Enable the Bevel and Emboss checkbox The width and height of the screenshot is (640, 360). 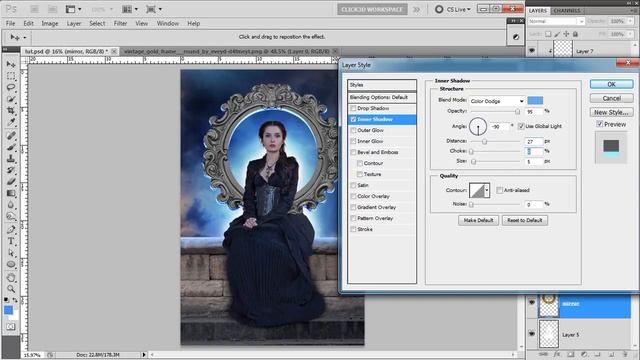pyautogui.click(x=353, y=152)
